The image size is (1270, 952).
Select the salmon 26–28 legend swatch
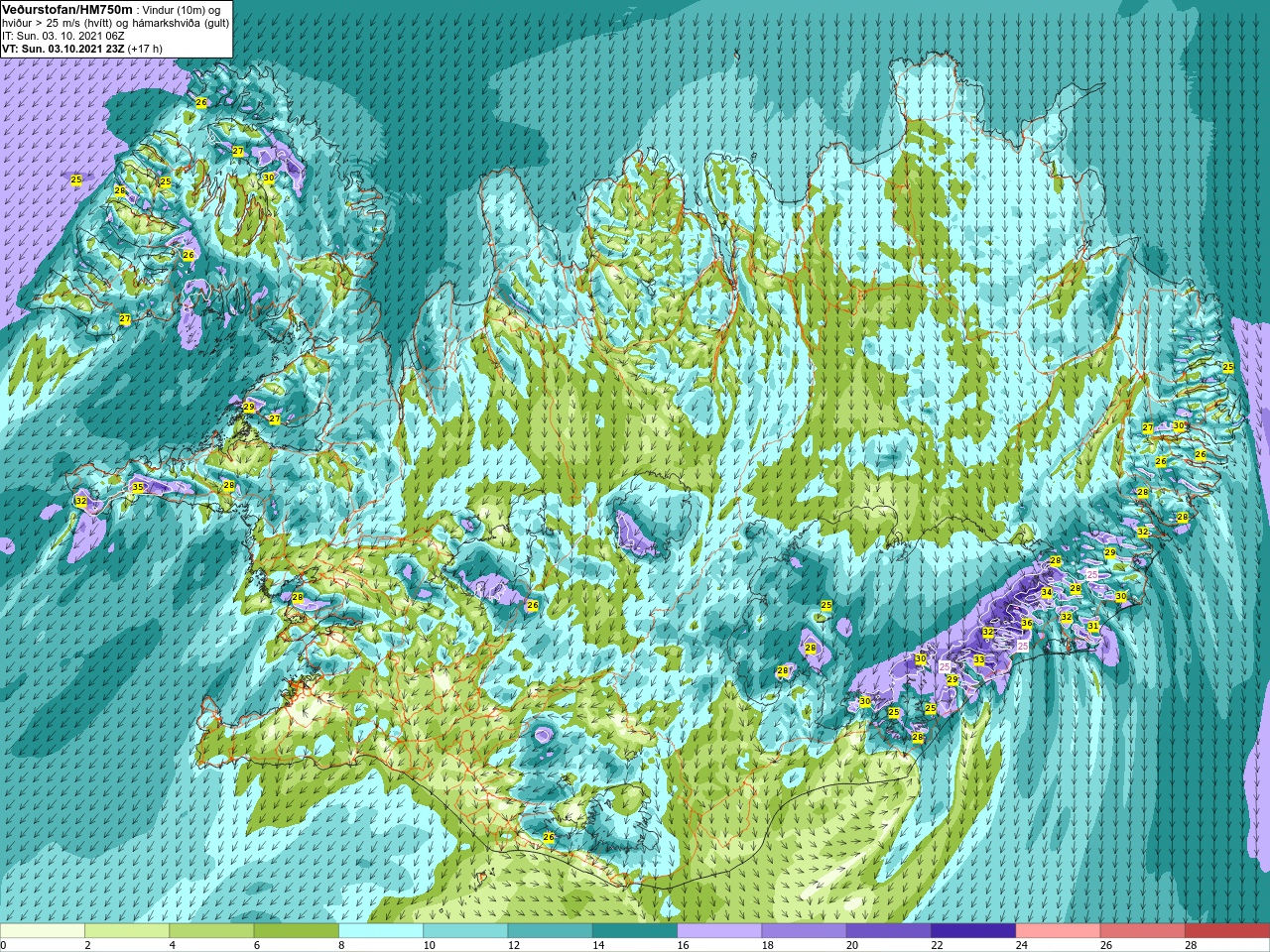pyautogui.click(x=1143, y=931)
